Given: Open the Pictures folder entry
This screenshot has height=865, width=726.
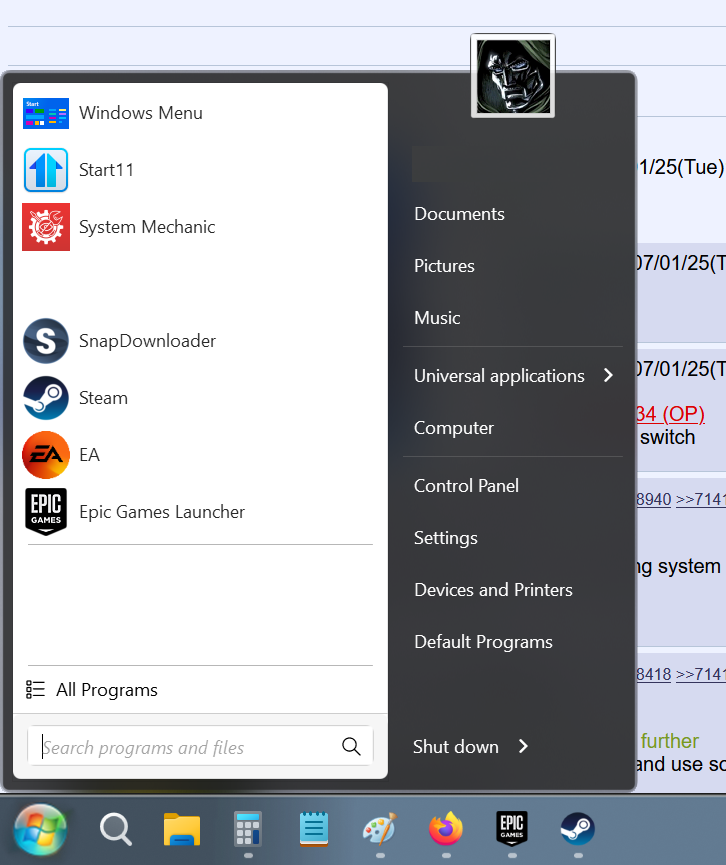Looking at the screenshot, I should [444, 266].
